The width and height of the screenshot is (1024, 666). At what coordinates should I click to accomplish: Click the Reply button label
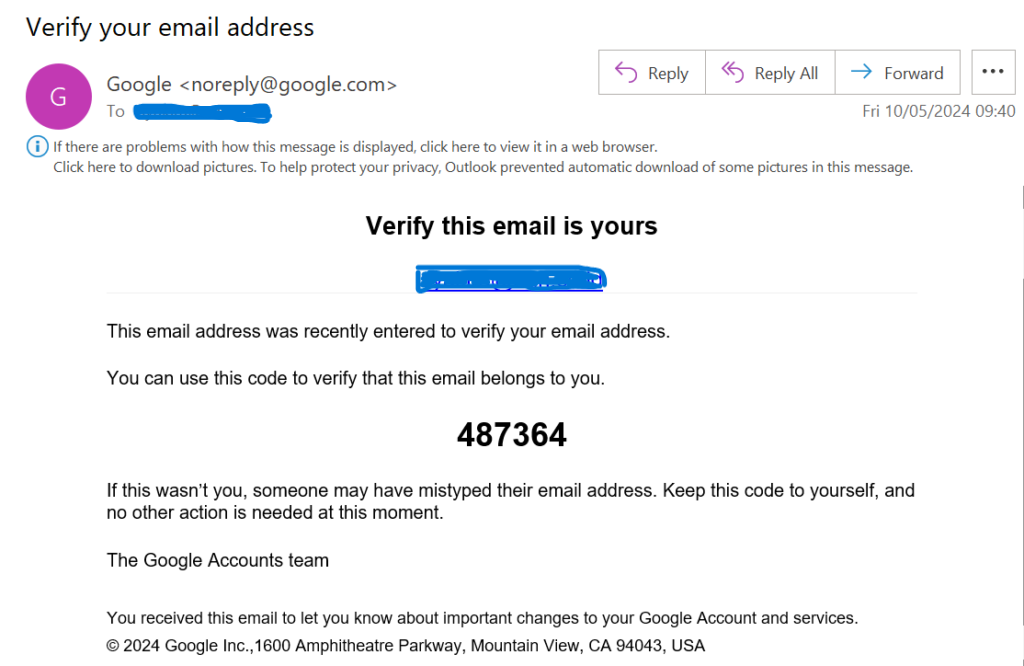[667, 73]
